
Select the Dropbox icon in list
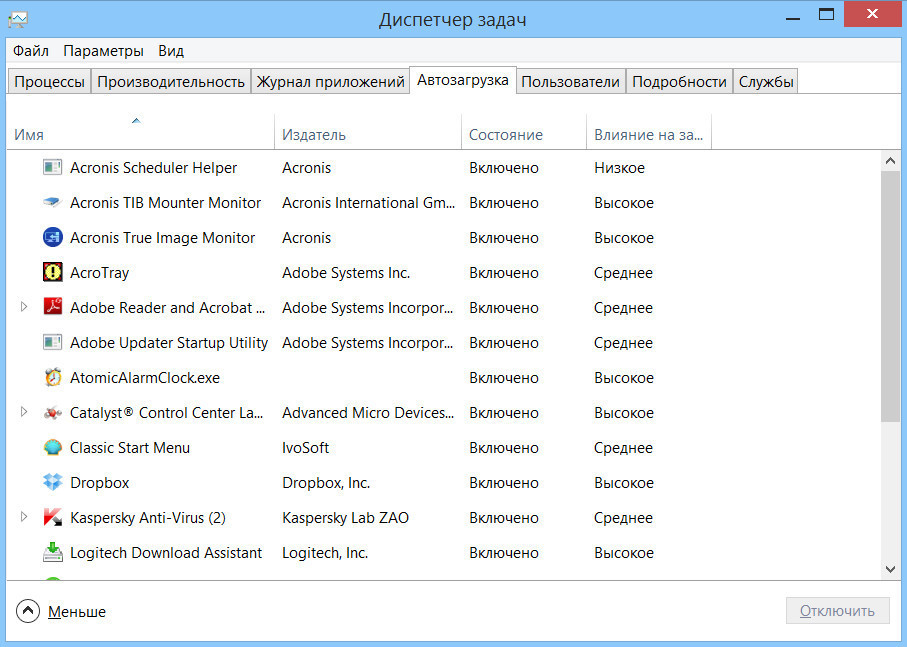click(x=53, y=483)
